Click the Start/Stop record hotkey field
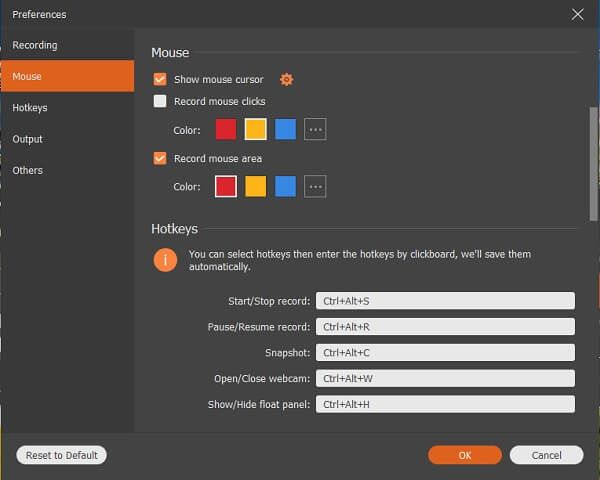Image resolution: width=600 pixels, height=480 pixels. 445,300
